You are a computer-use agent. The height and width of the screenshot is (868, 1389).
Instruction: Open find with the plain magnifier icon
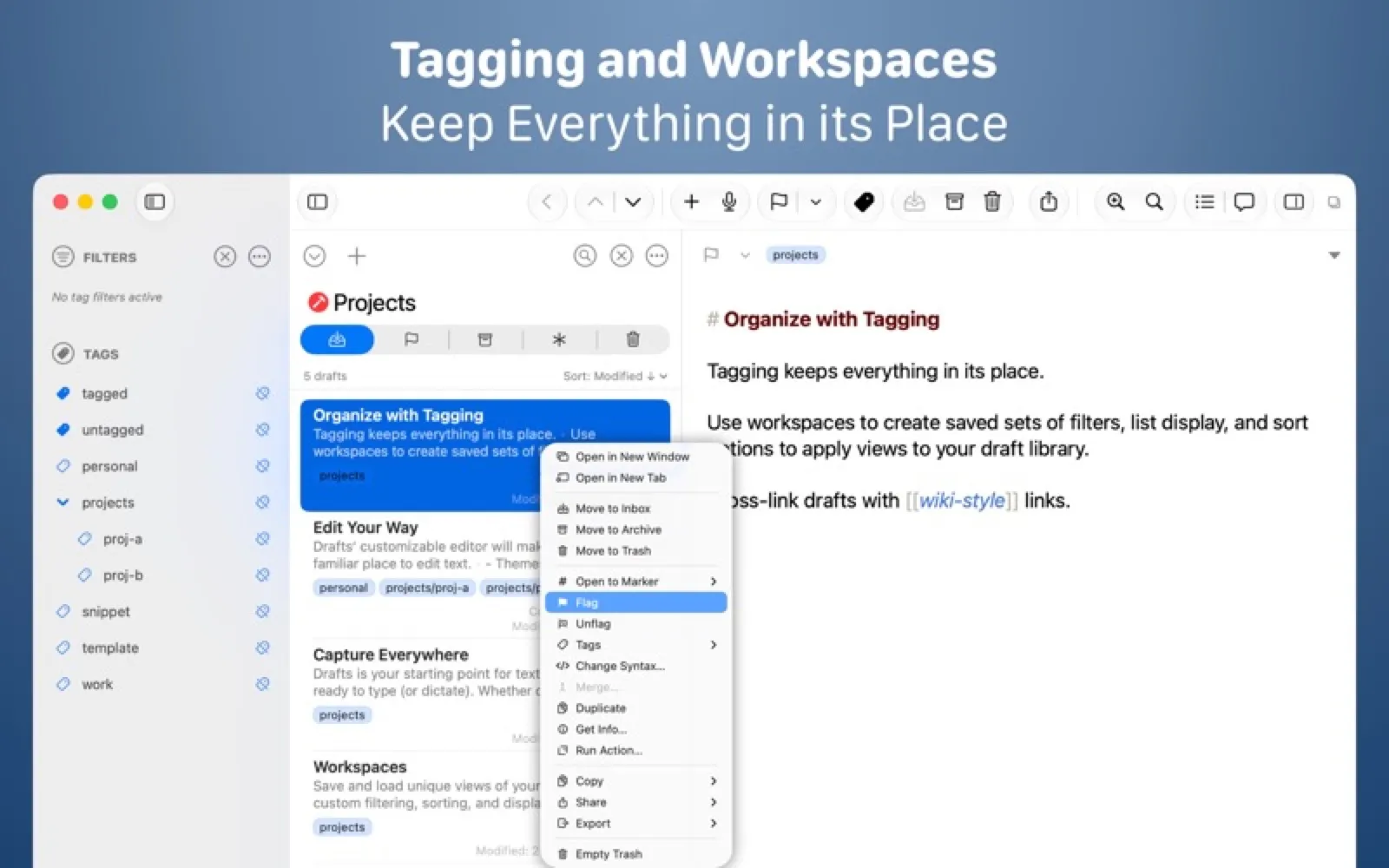1154,201
